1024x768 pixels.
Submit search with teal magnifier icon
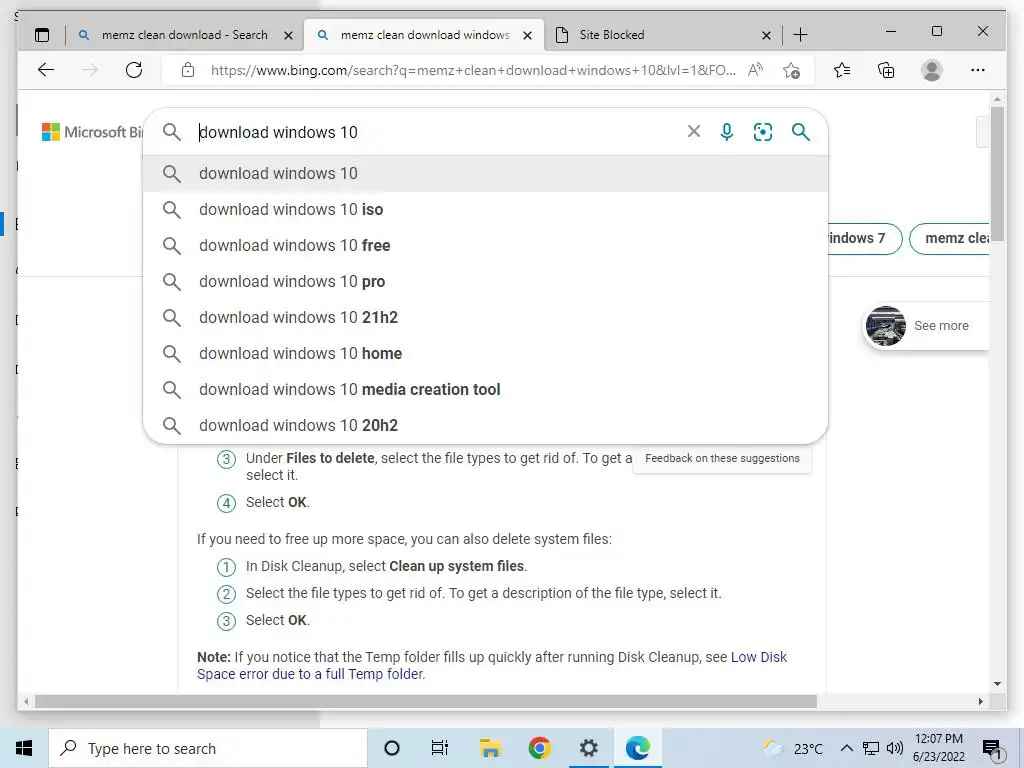point(801,132)
